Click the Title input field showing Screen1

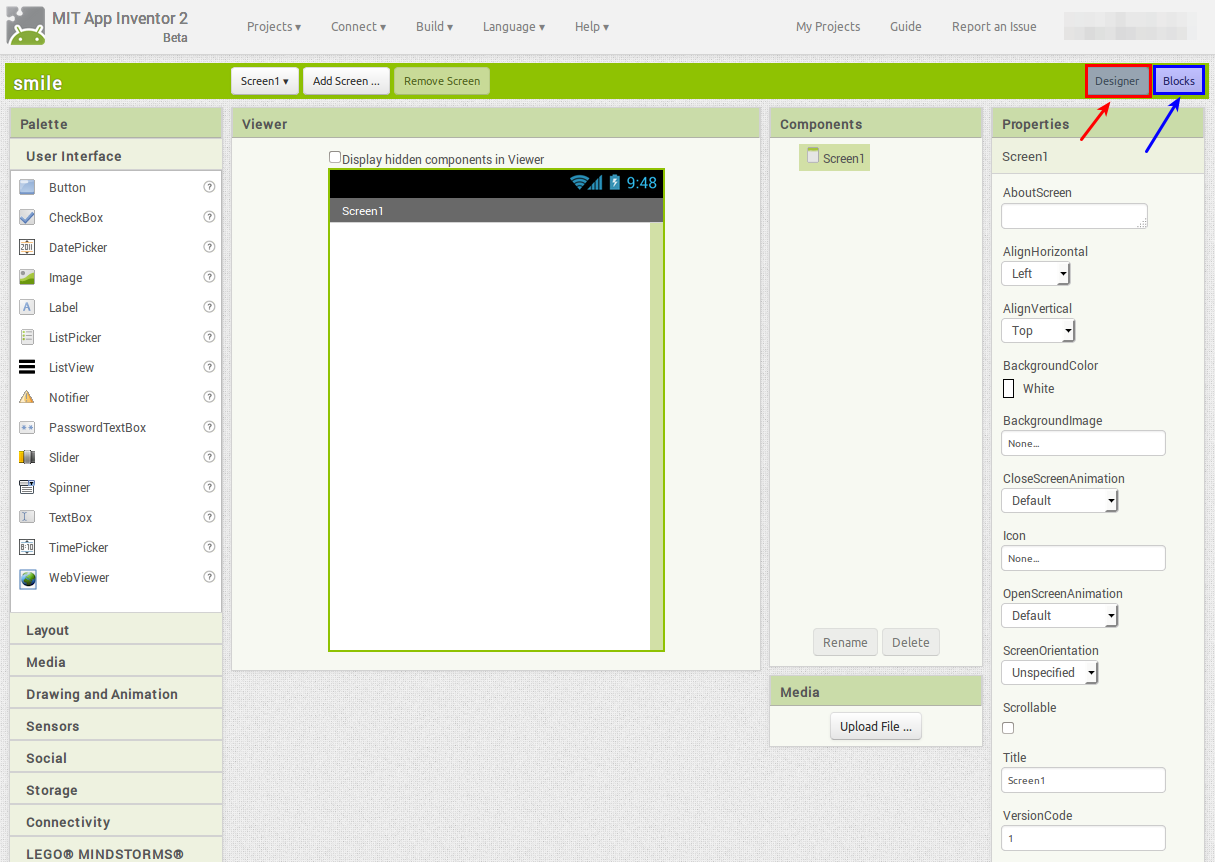(x=1082, y=780)
